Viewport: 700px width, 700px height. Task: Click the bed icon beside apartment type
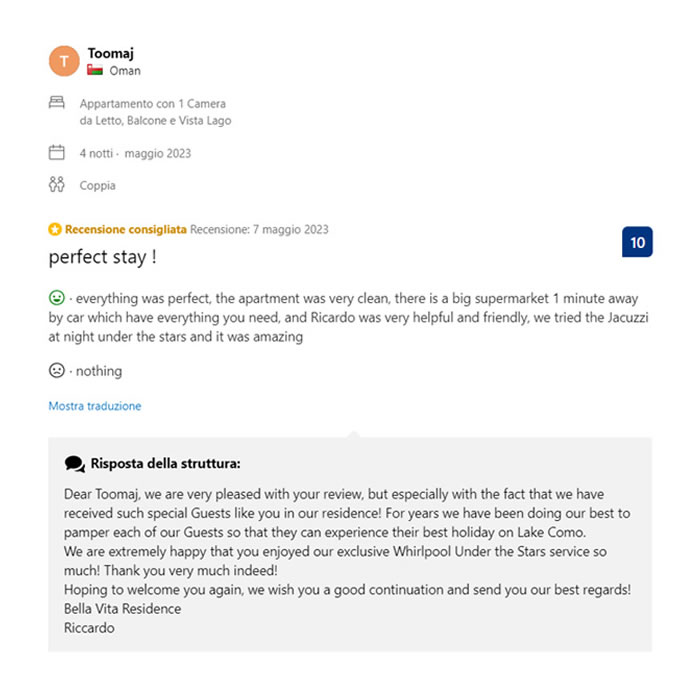click(57, 102)
